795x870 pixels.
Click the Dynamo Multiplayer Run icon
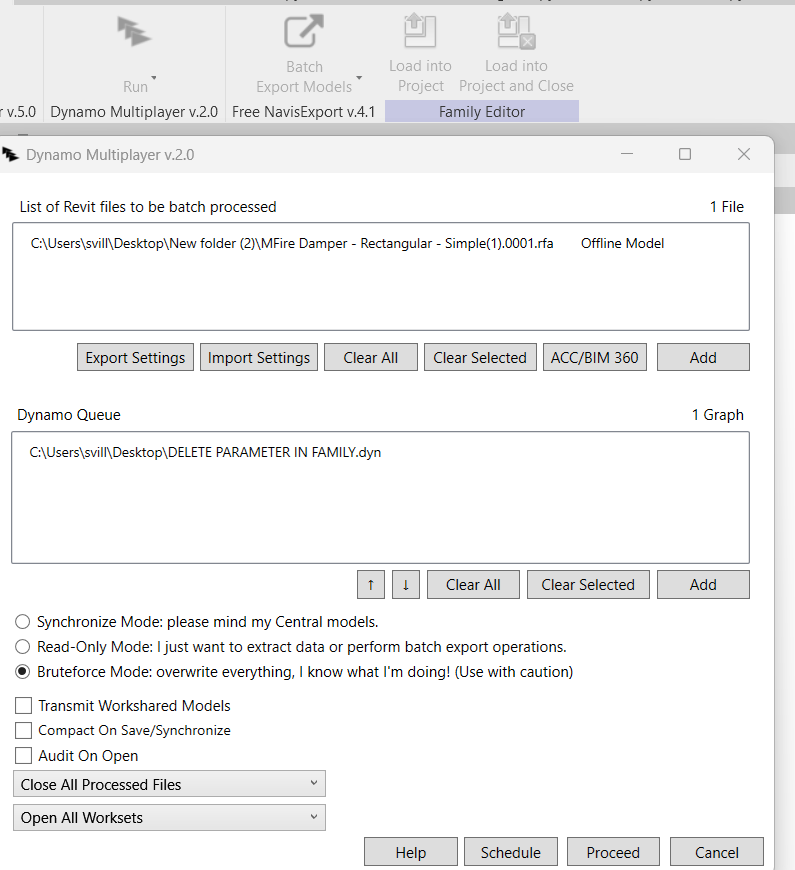point(134,32)
